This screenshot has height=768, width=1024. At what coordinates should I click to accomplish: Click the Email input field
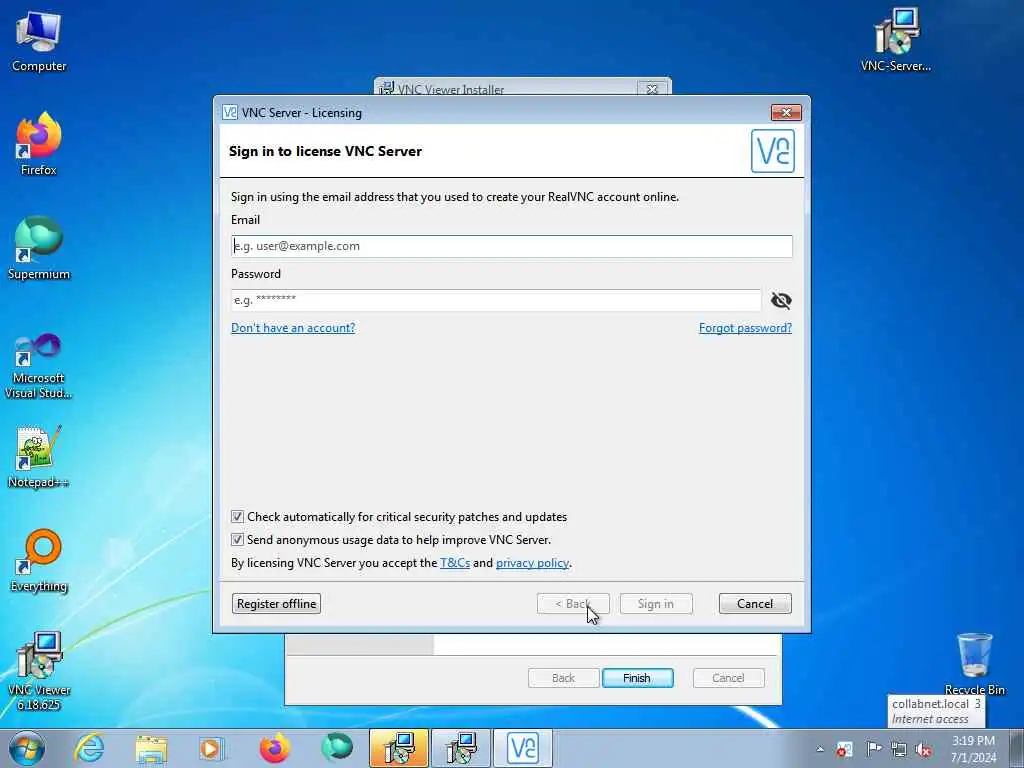(511, 246)
